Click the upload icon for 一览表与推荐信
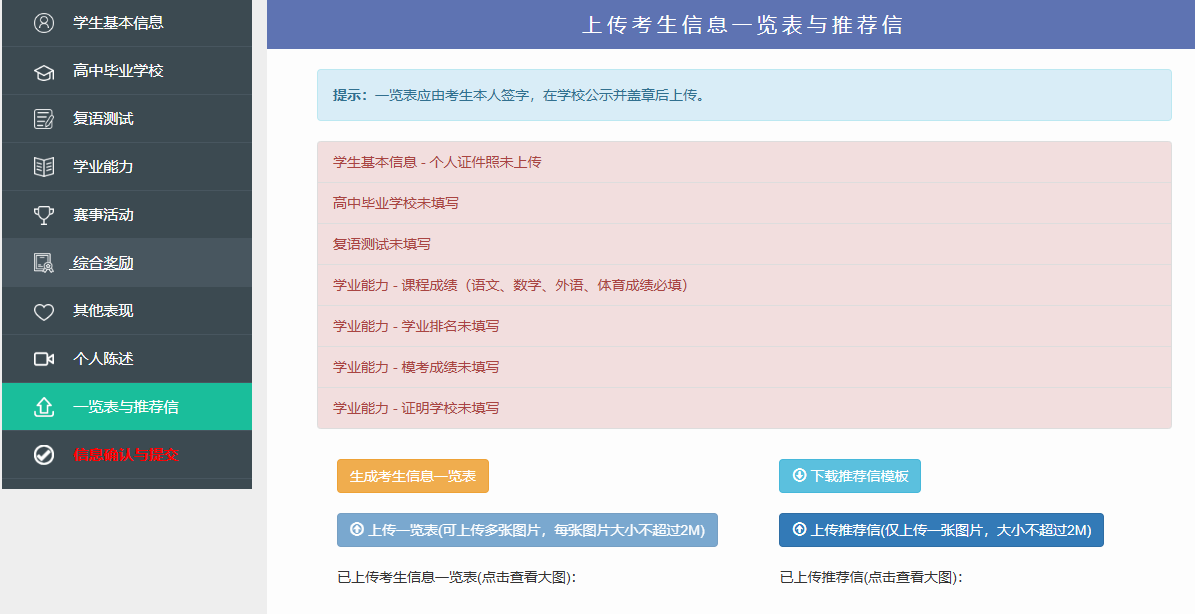This screenshot has height=614, width=1195. pyautogui.click(x=44, y=407)
